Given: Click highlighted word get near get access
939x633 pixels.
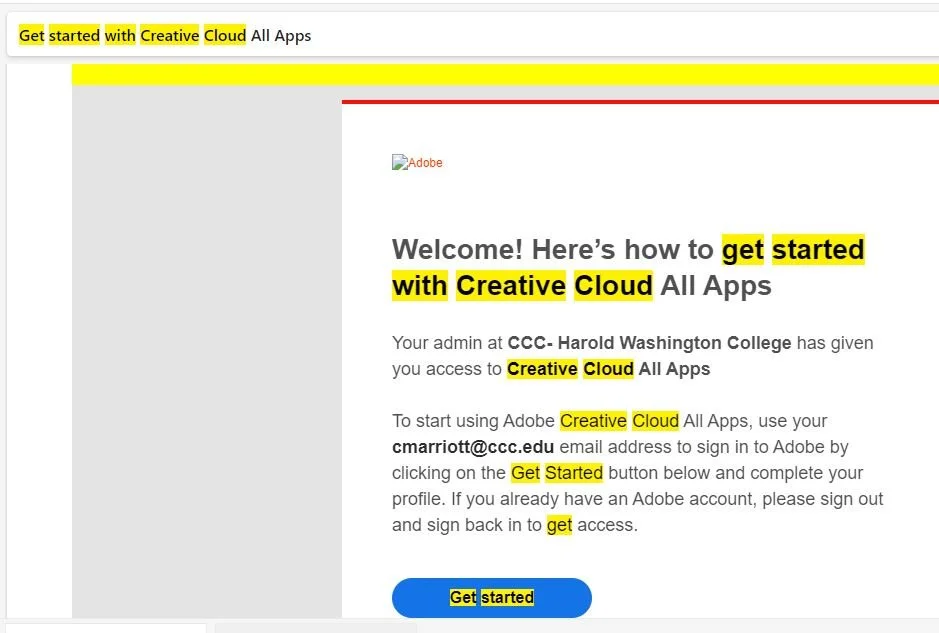Looking at the screenshot, I should point(559,524).
